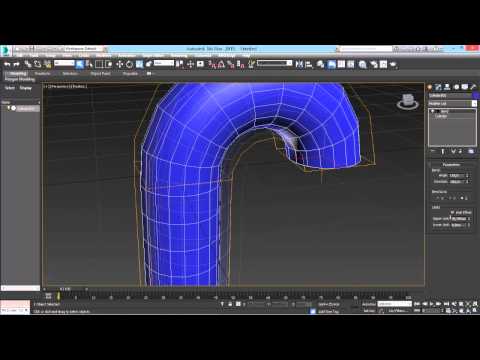Click the Mirror tool icon
The height and width of the screenshot is (360, 480).
[x=299, y=64]
